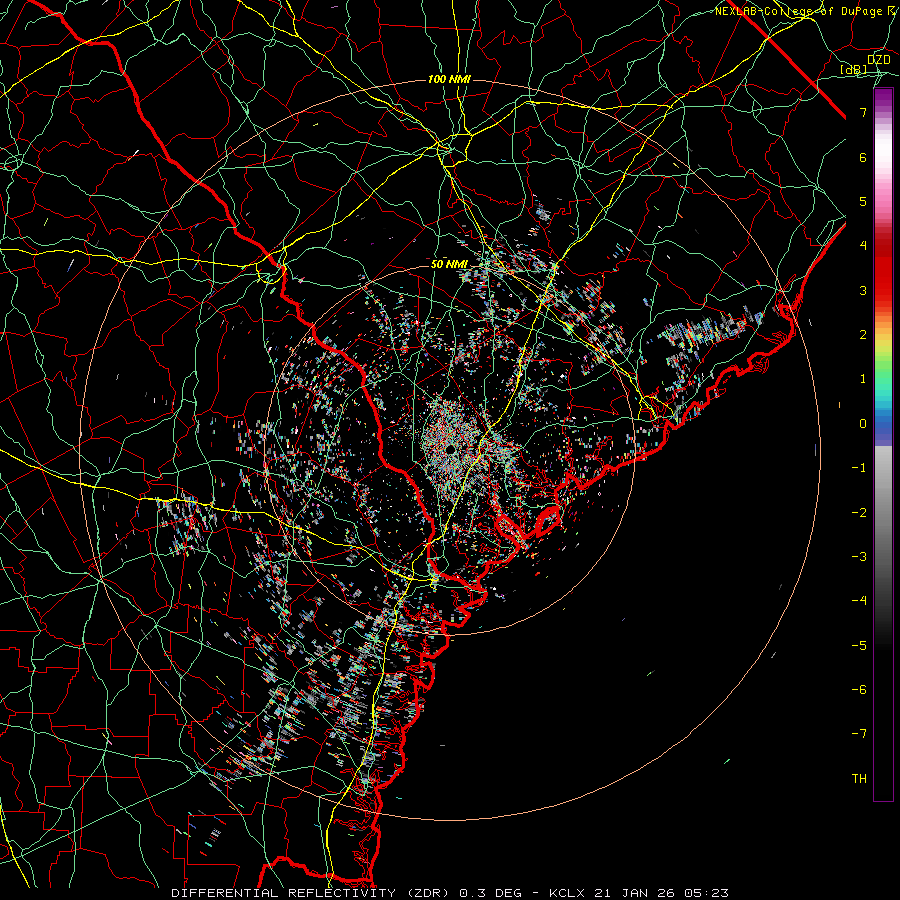The width and height of the screenshot is (900, 900).
Task: Click the [dB] units label
Action: (854, 69)
